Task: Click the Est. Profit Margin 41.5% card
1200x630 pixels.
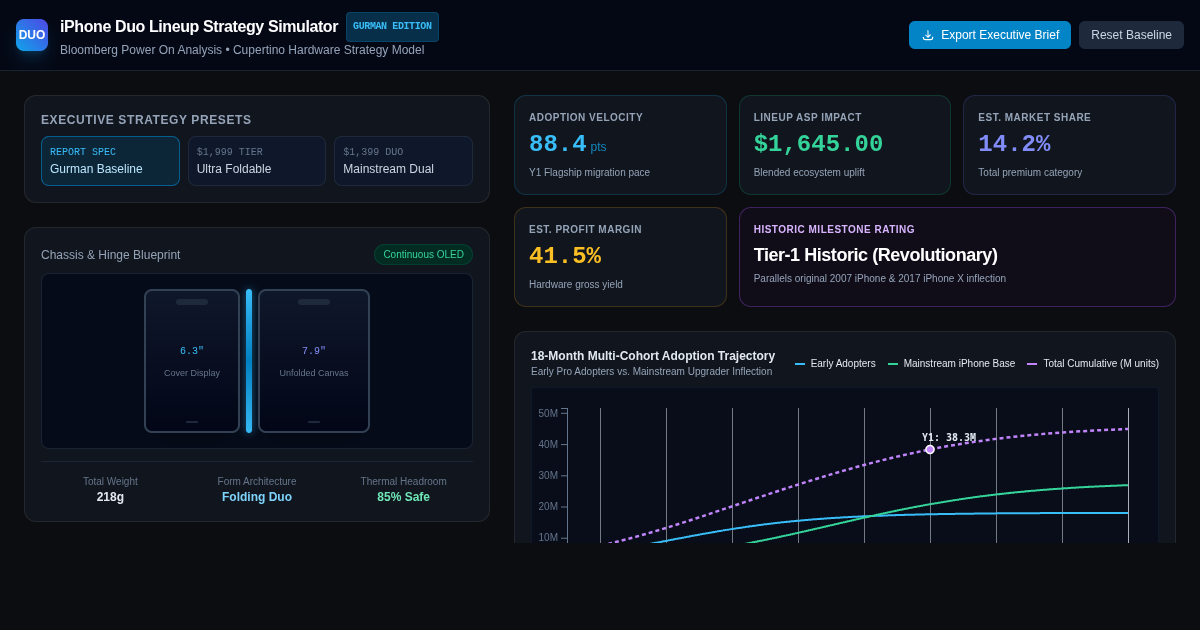Action: coord(620,257)
